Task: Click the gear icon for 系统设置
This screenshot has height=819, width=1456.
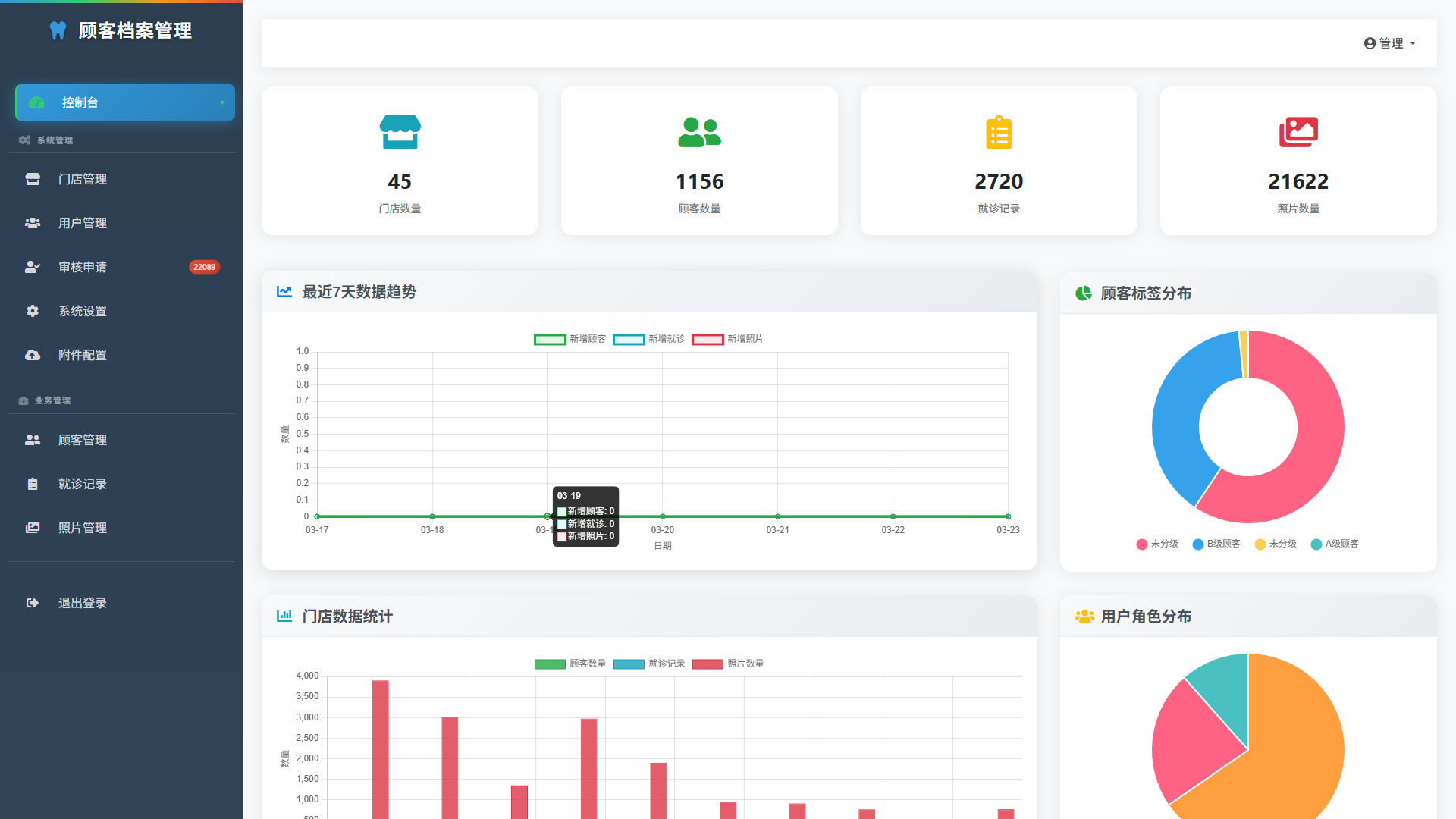Action: (x=33, y=311)
